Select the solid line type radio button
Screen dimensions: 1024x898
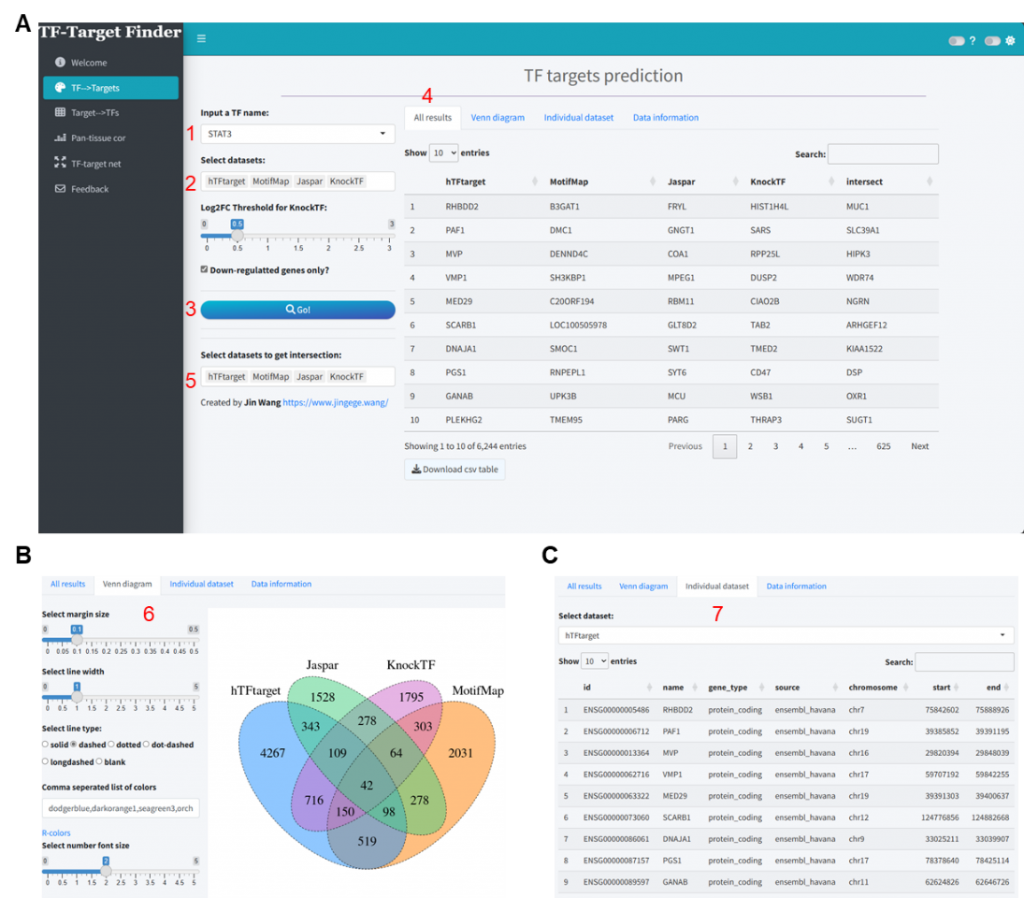pyautogui.click(x=45, y=745)
